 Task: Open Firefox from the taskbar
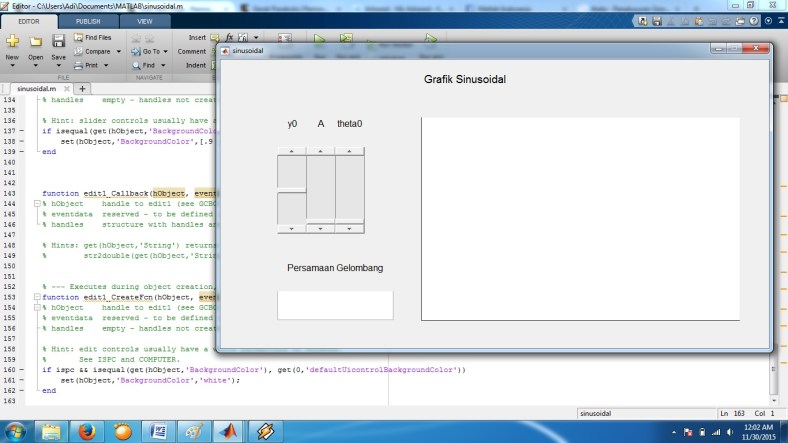point(86,431)
